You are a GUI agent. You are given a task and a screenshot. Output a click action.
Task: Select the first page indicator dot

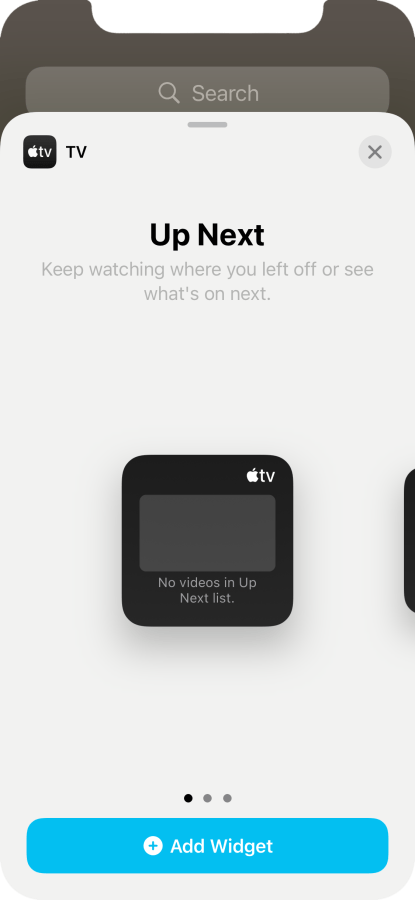(x=188, y=798)
